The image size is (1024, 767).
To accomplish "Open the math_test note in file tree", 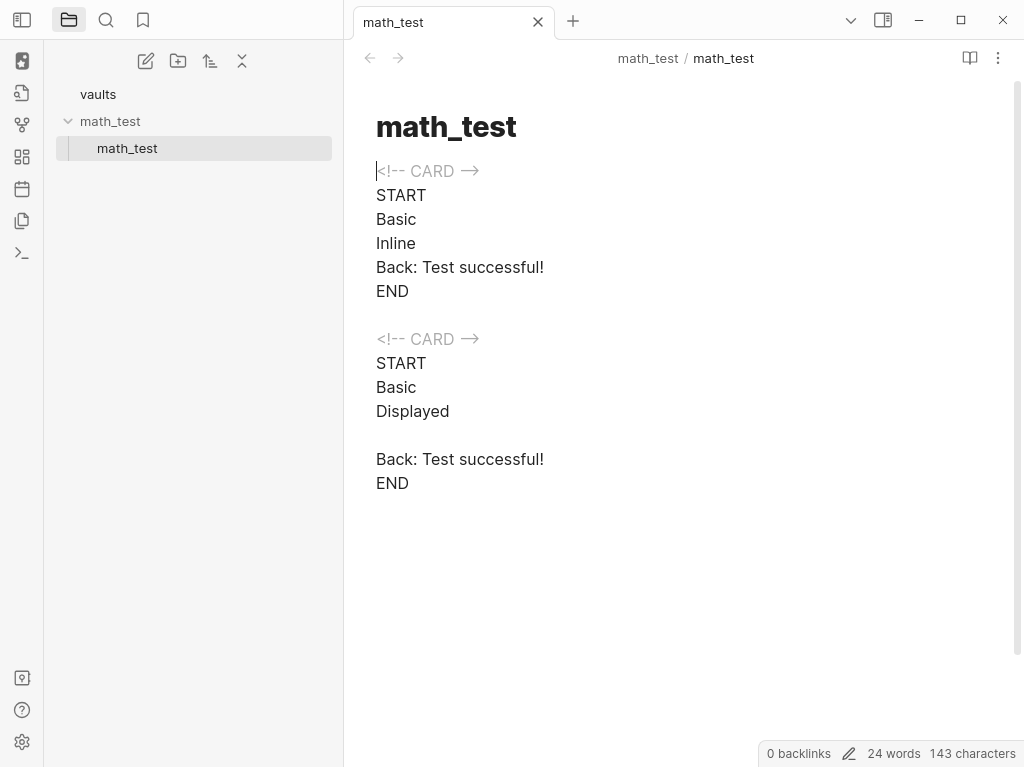I will coord(127,148).
